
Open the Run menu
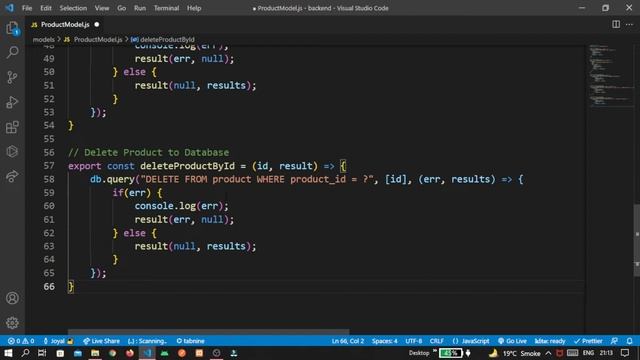[140, 8]
